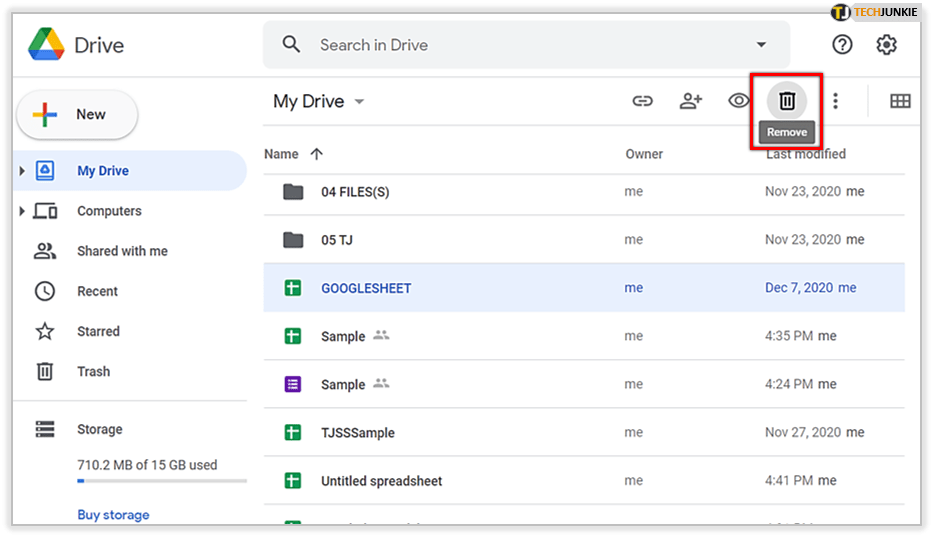Click the GOOGLESHEET spreadsheet file icon

point(293,288)
